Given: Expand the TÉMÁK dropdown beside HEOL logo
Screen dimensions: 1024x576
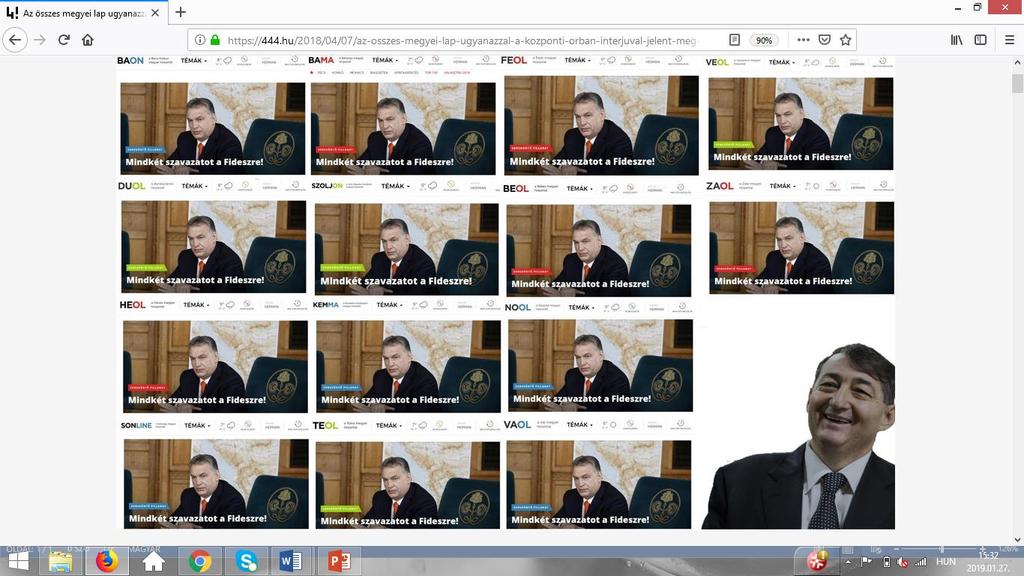Looking at the screenshot, I should 196,305.
